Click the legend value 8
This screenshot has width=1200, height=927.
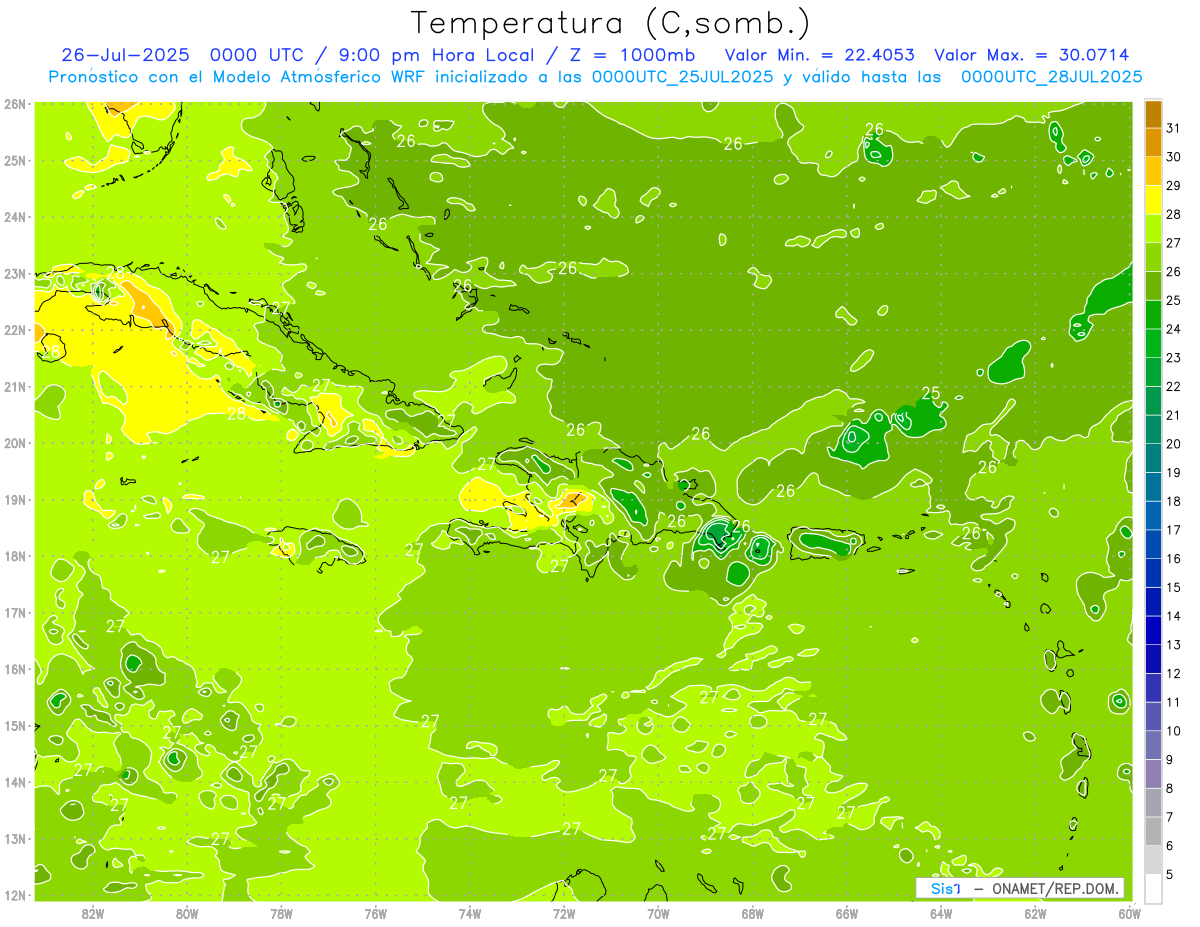1171,788
